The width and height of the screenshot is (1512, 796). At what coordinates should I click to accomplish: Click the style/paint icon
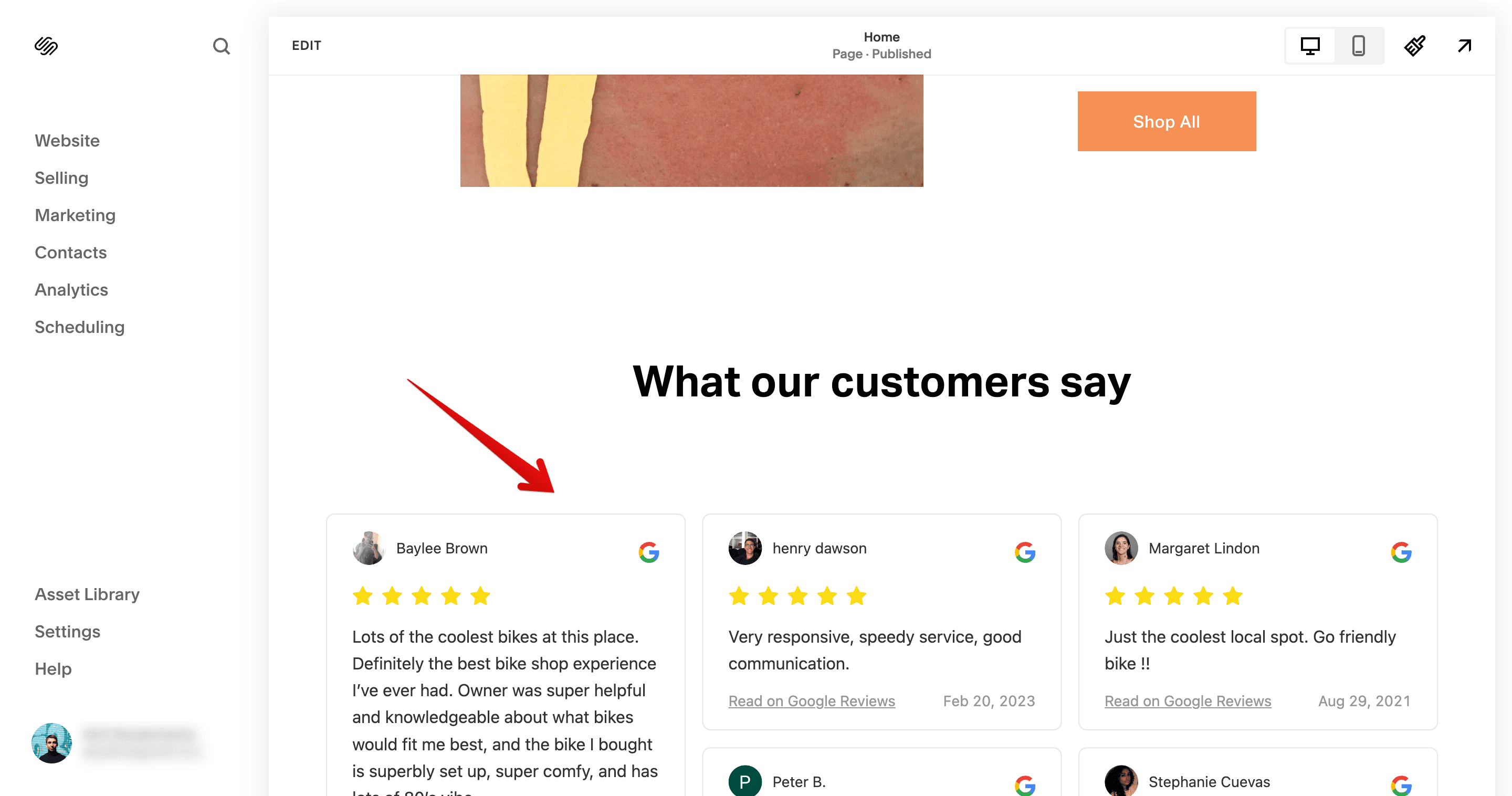coord(1414,45)
